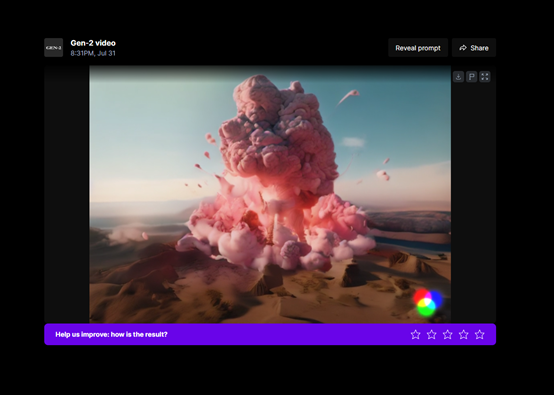Screen dimensions: 554x395
Task: Click the Gen-2 logo avatar
Action: 53,48
